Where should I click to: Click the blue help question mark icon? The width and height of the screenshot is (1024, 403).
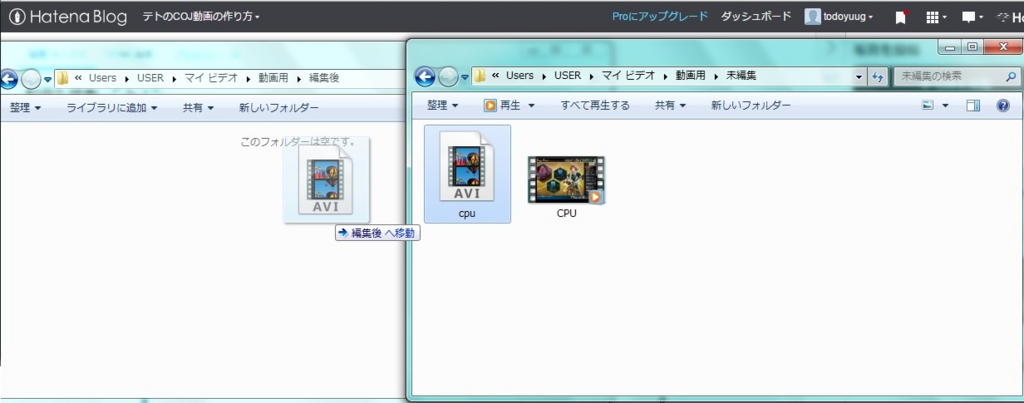pos(1003,105)
